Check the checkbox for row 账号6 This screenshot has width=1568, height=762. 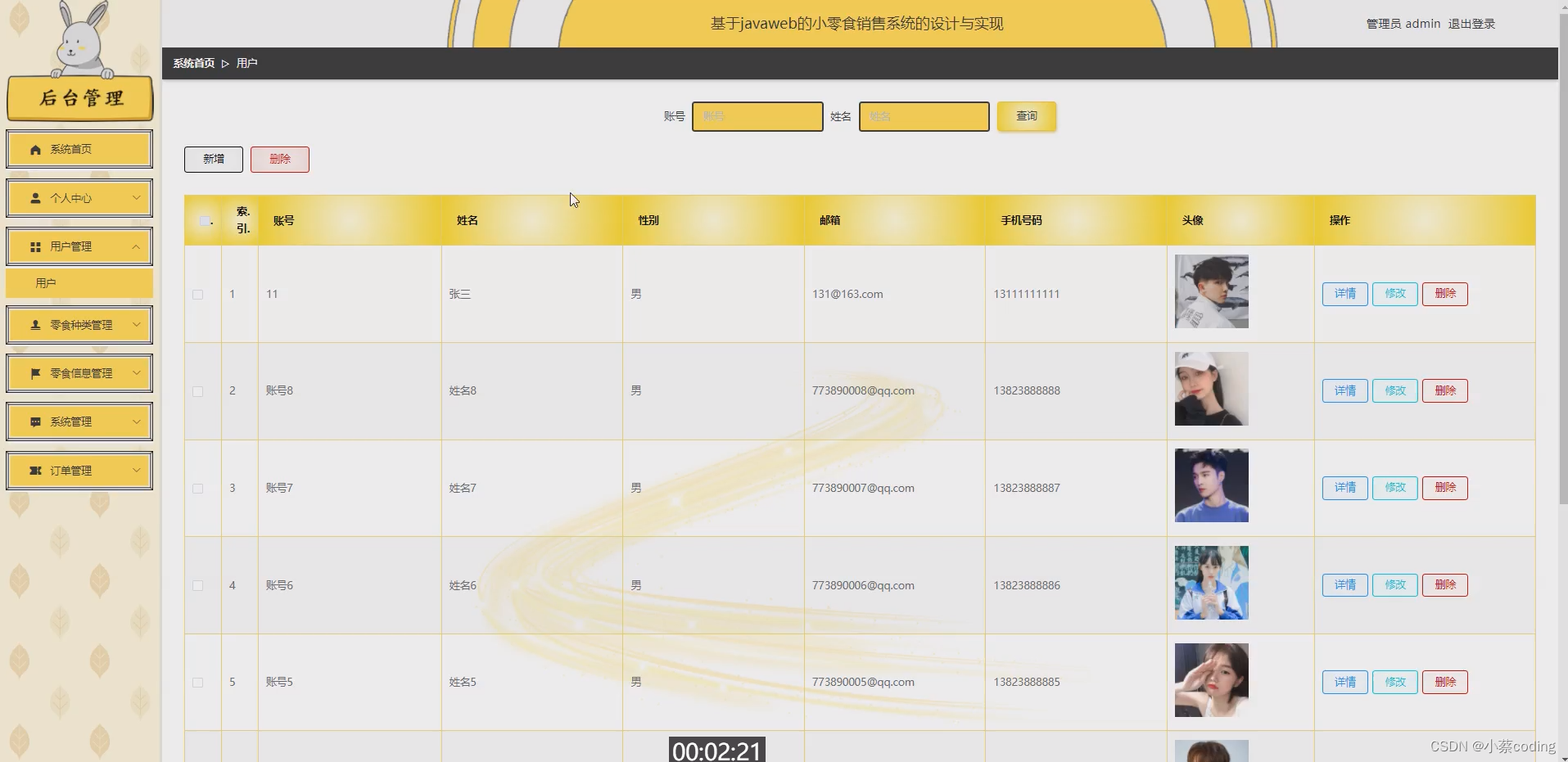197,586
